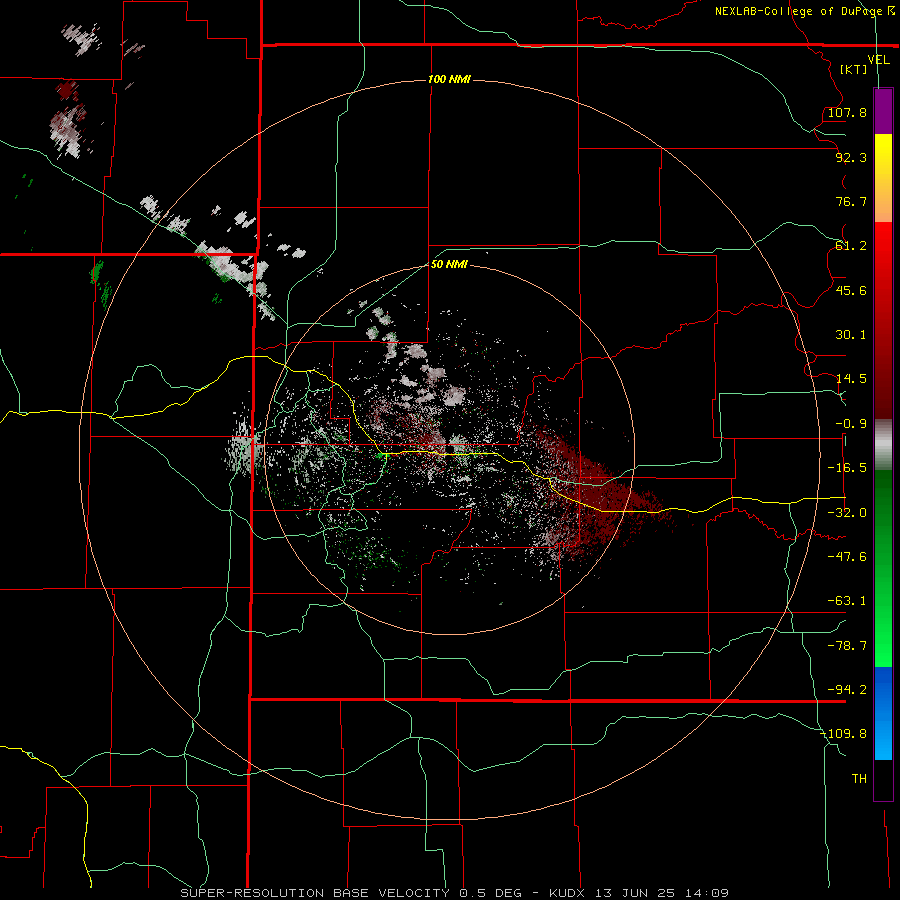
Task: Click the [KT] units label
Action: pos(854,69)
